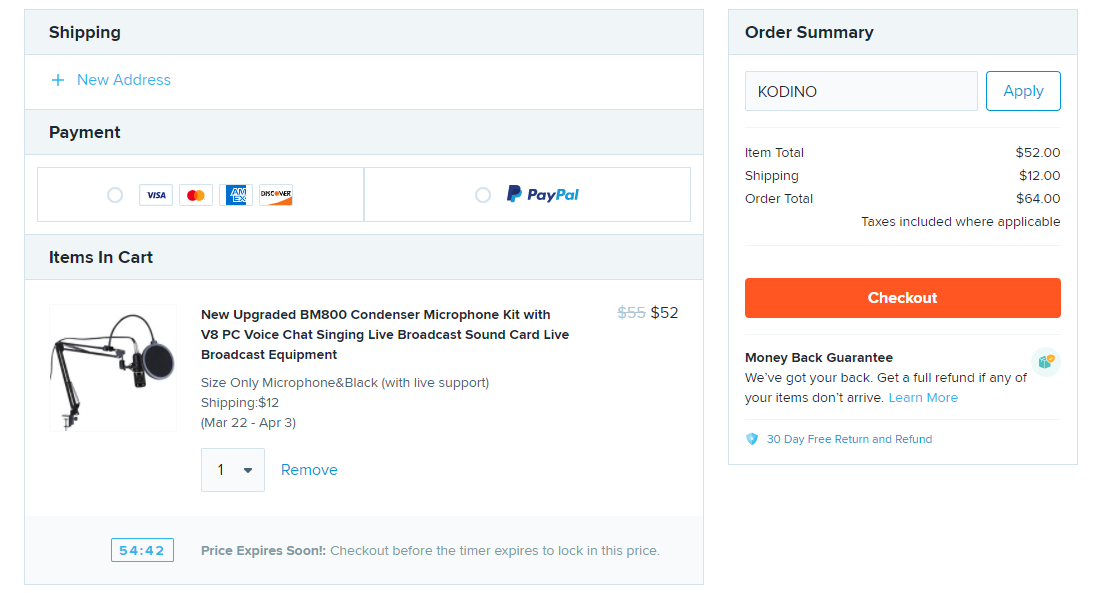Select the PayPal payment radio button
Image resolution: width=1109 pixels, height=593 pixels.
pyautogui.click(x=482, y=195)
